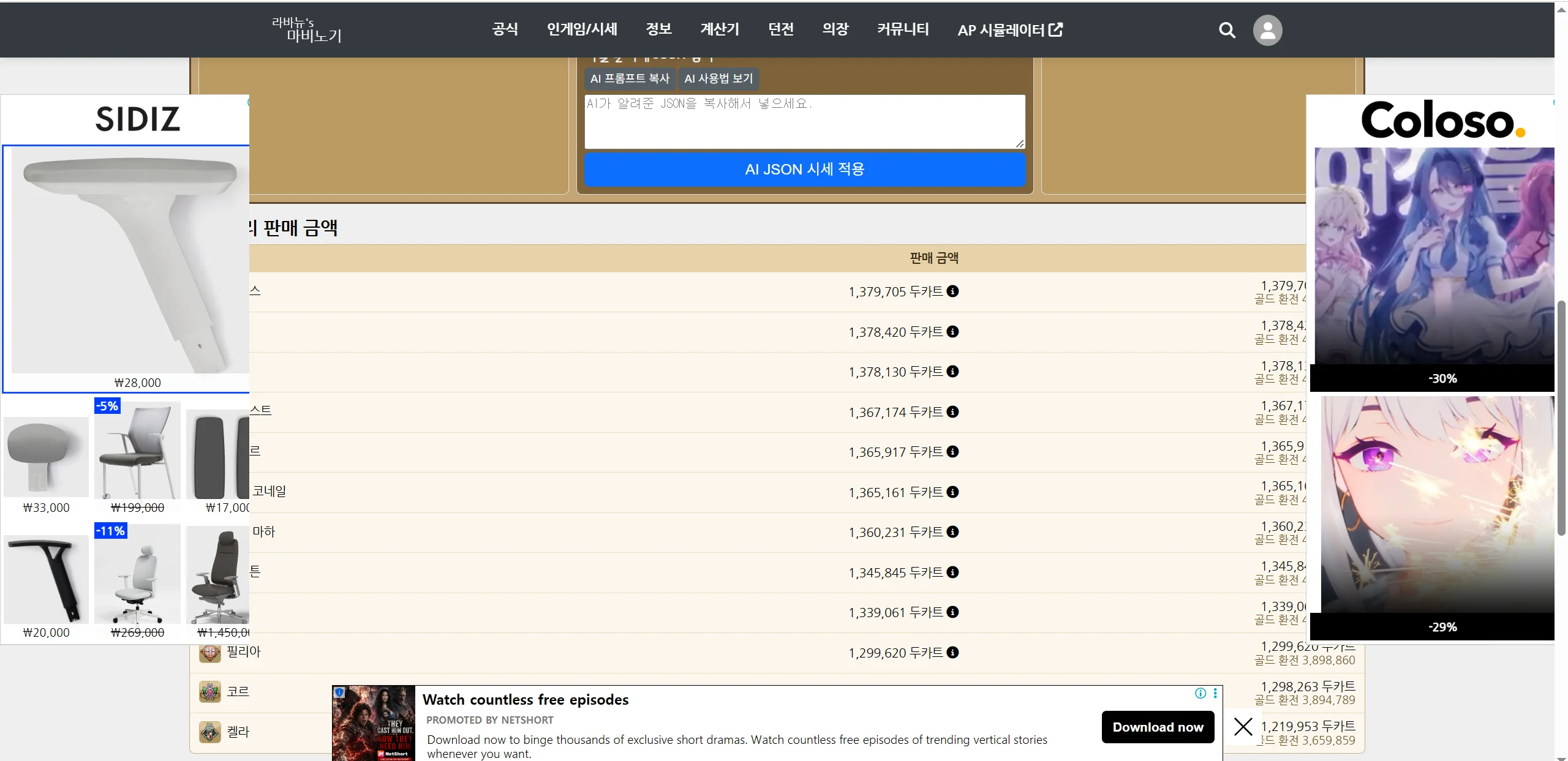Viewport: 1568px width, 761px height.
Task: Click the 판매 금액 column header
Action: coord(934,258)
